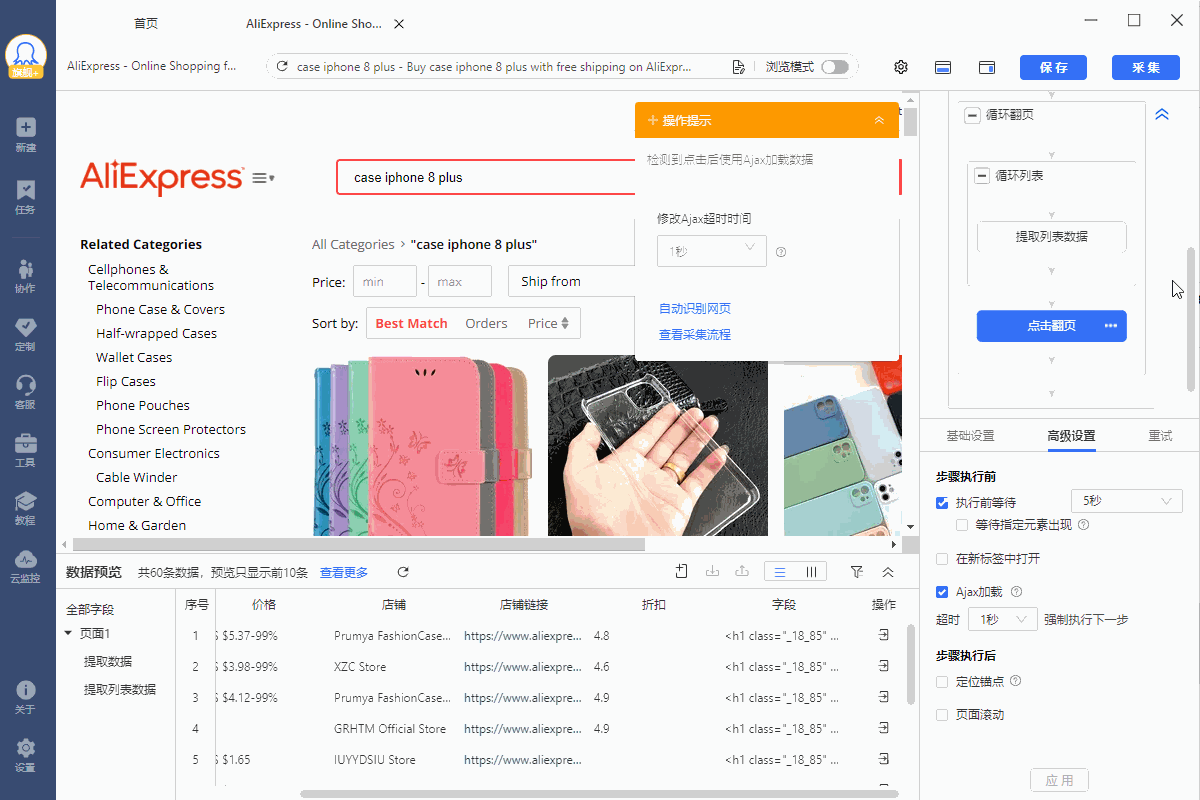1200x800 pixels.
Task: Enable the 页面滚动 checkbox
Action: pos(942,715)
